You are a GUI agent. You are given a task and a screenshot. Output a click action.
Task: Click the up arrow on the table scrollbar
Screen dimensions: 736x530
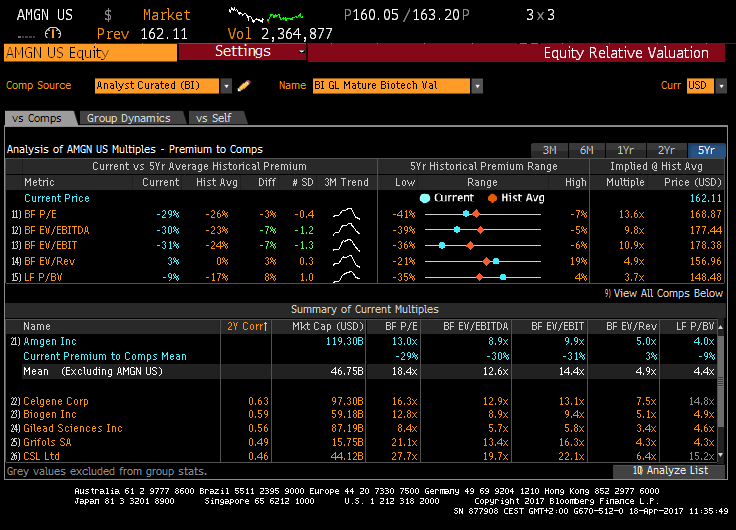pyautogui.click(x=721, y=327)
